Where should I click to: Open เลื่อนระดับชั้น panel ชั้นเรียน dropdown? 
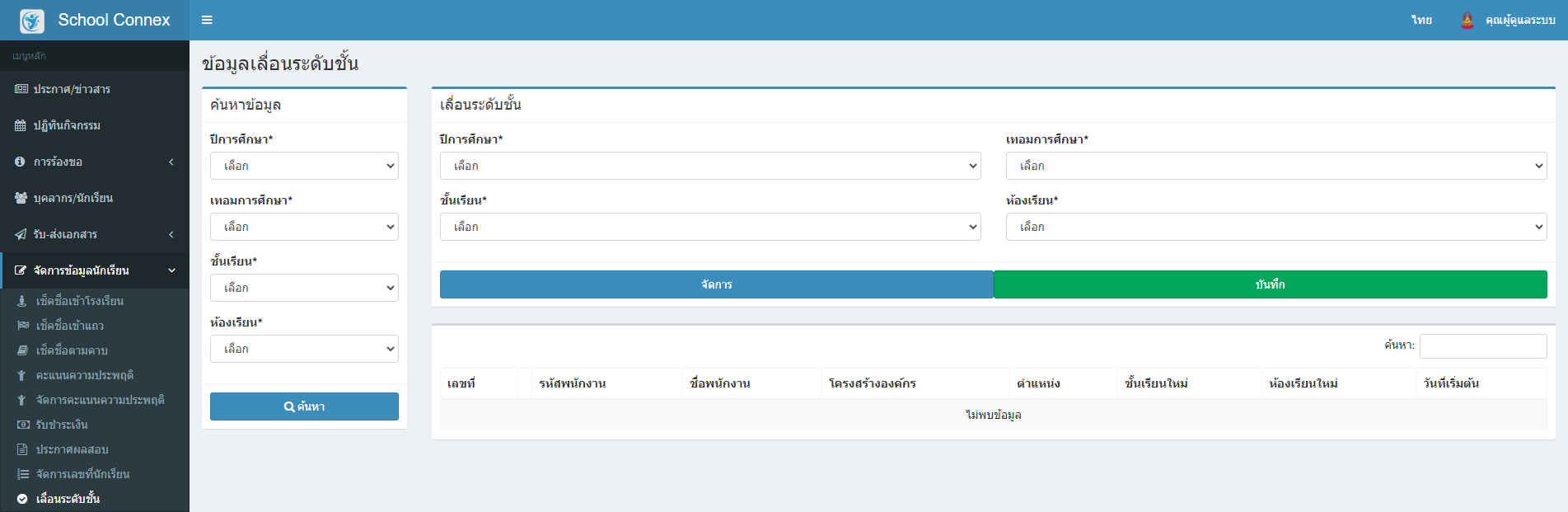click(x=710, y=227)
